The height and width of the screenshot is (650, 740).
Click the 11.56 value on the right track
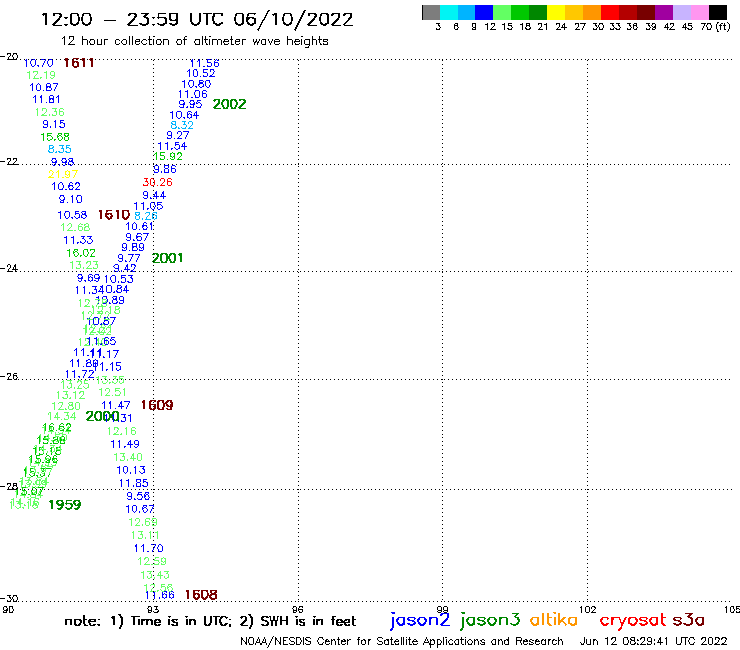[204, 63]
